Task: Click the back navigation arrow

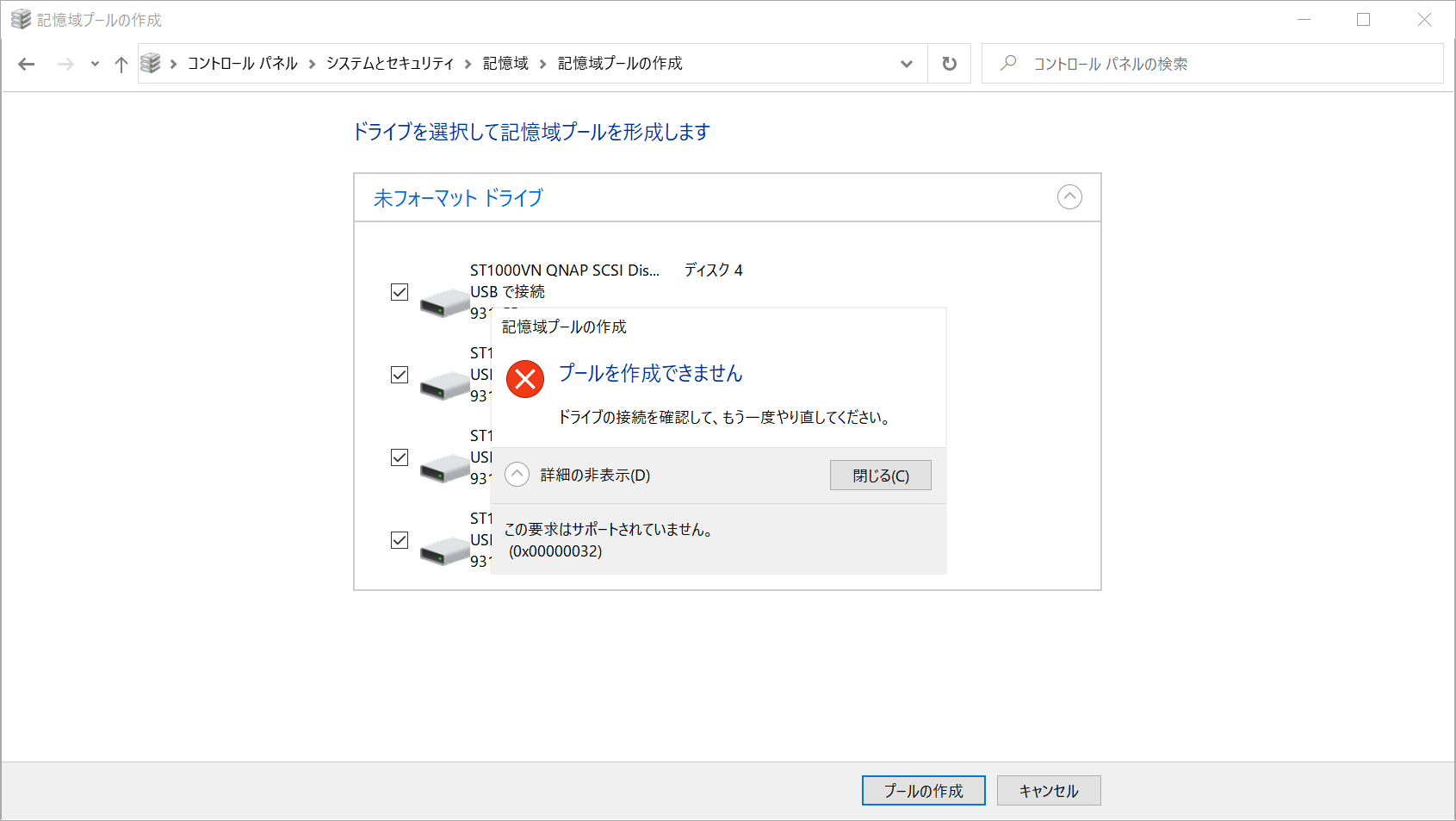Action: (26, 63)
